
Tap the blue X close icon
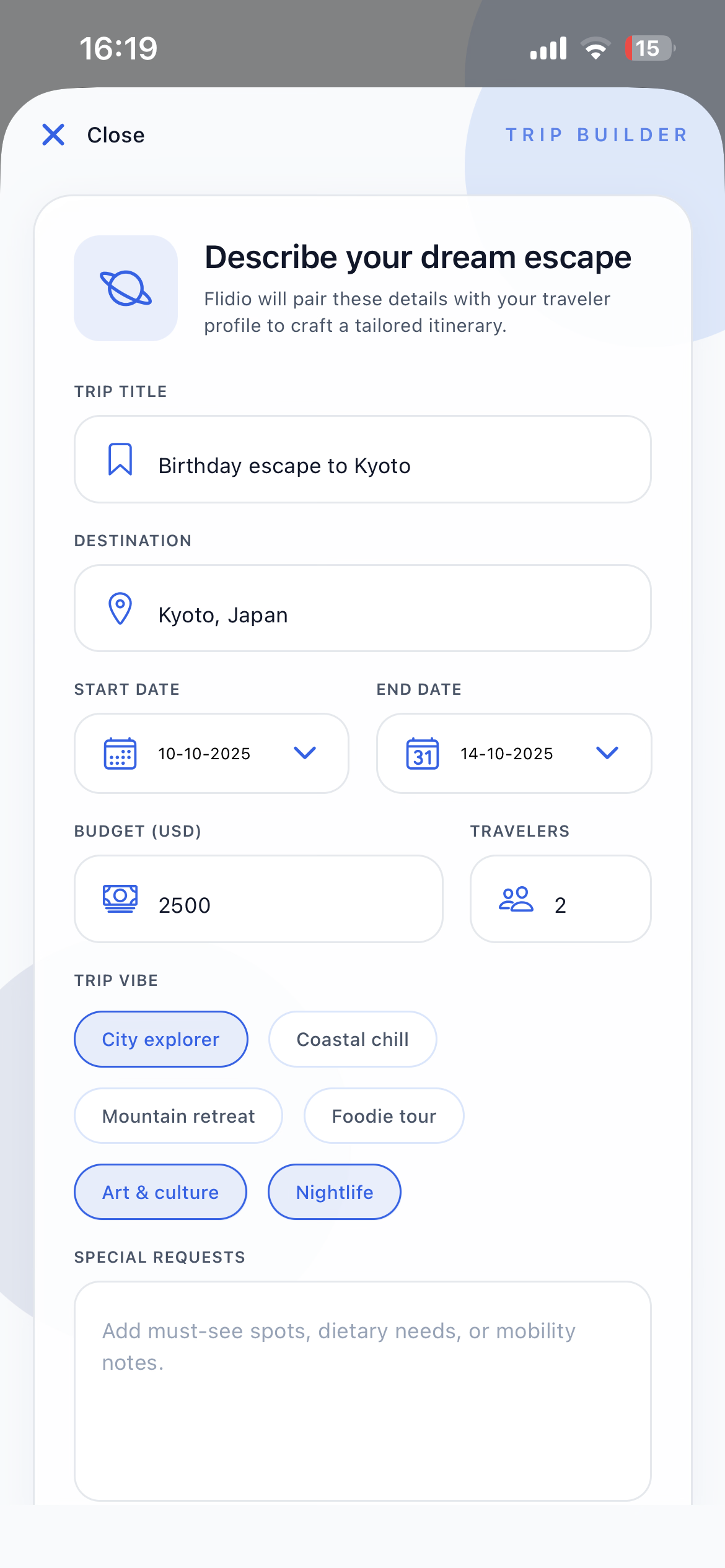(53, 134)
